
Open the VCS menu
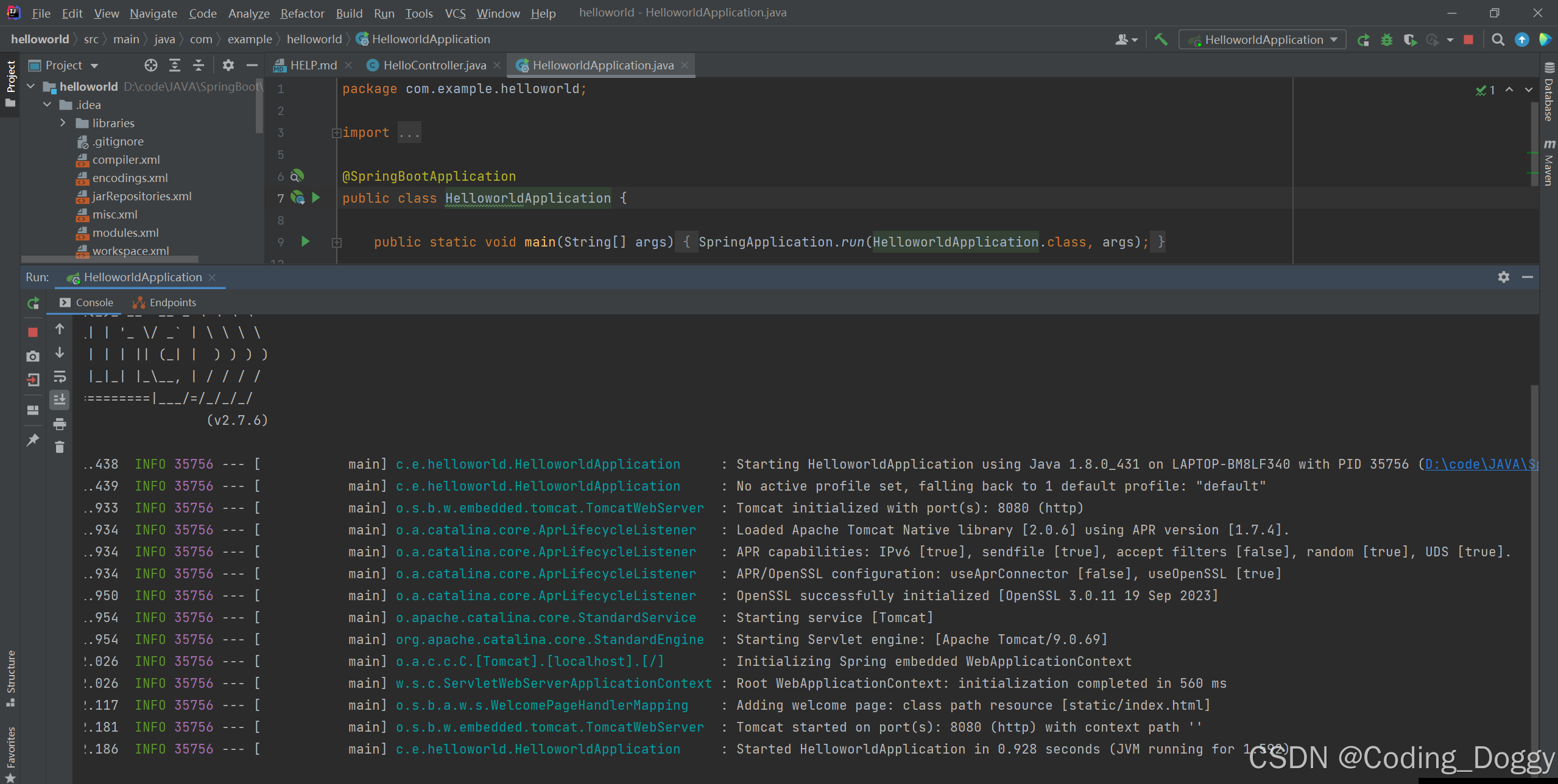pos(454,13)
